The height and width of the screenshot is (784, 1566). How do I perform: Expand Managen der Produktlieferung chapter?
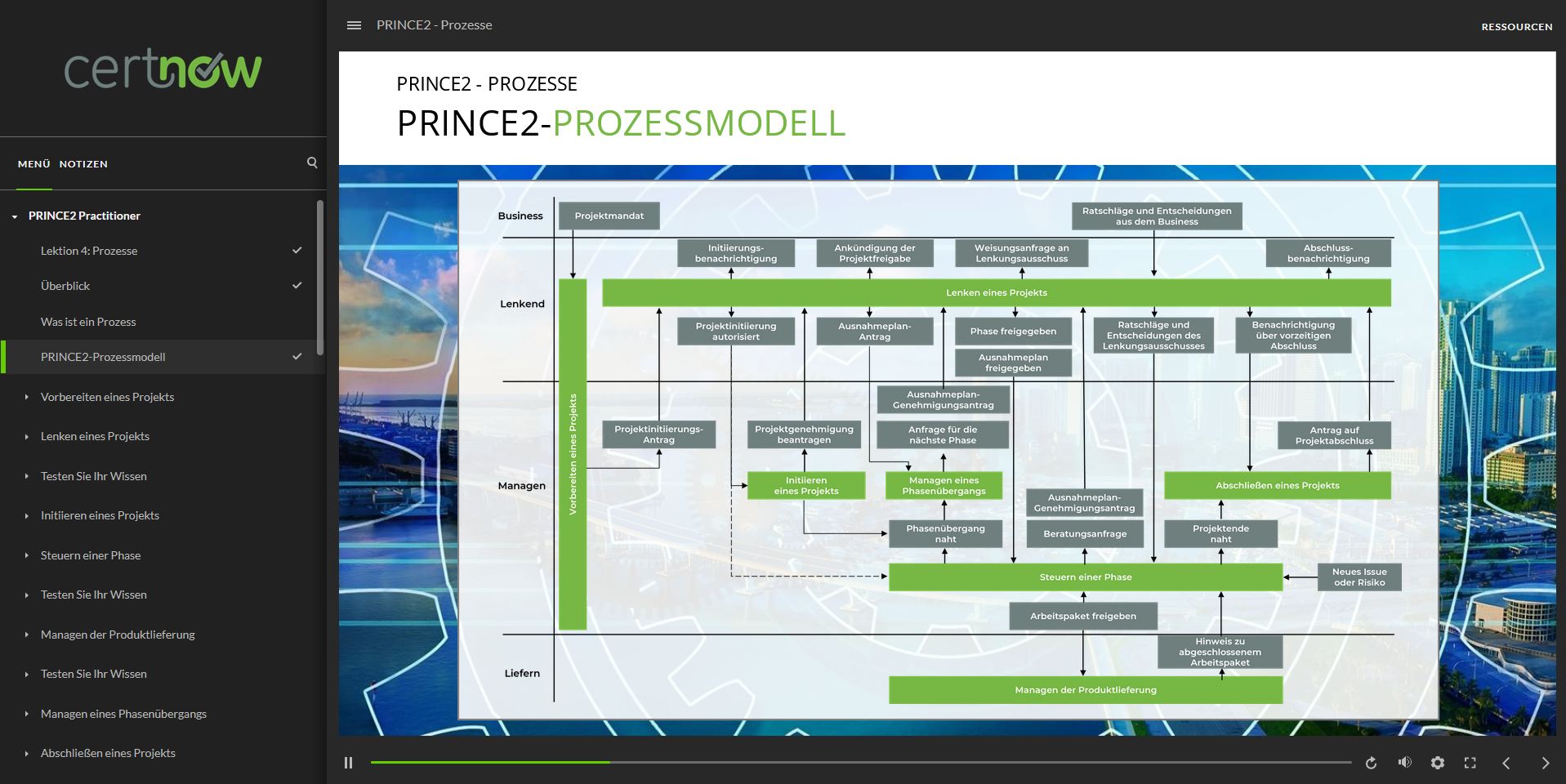click(26, 635)
